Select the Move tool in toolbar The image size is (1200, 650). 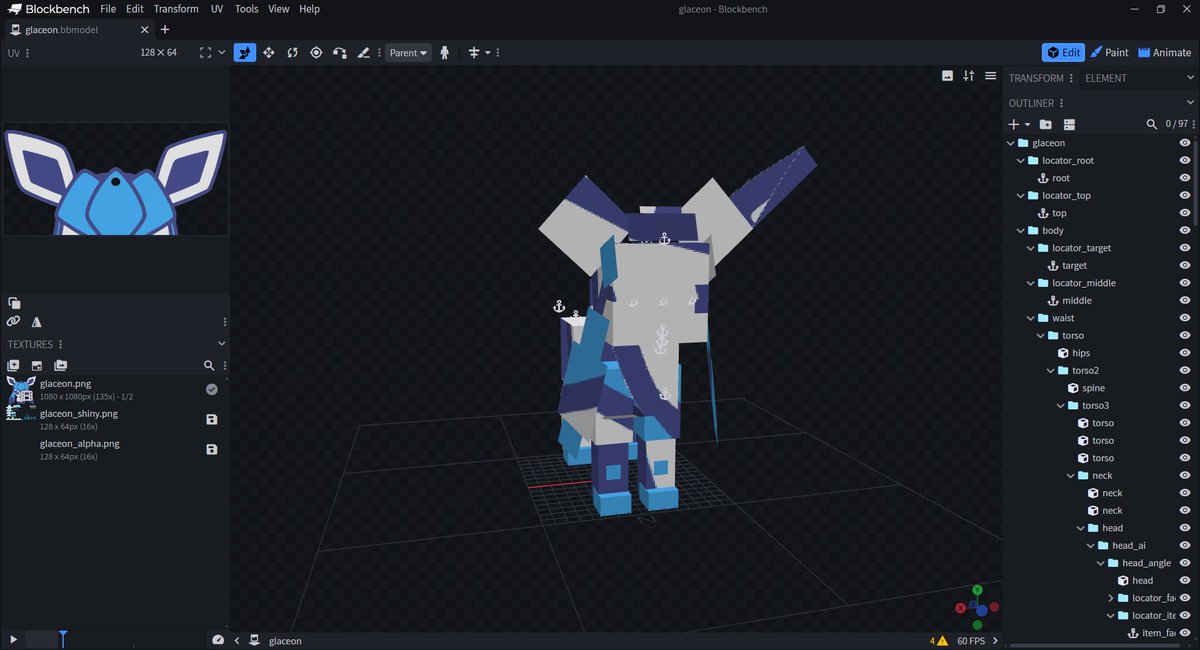click(245, 52)
